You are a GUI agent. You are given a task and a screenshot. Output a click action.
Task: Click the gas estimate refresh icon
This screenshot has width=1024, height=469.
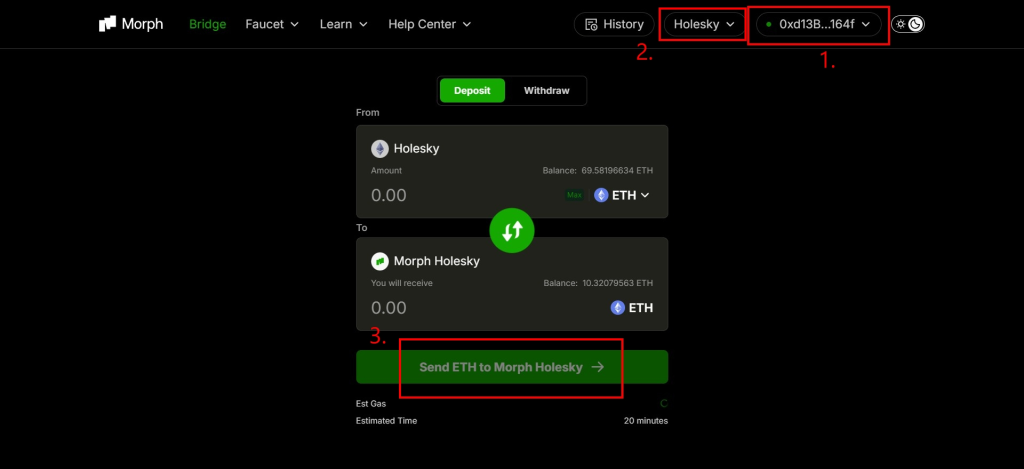tap(663, 404)
